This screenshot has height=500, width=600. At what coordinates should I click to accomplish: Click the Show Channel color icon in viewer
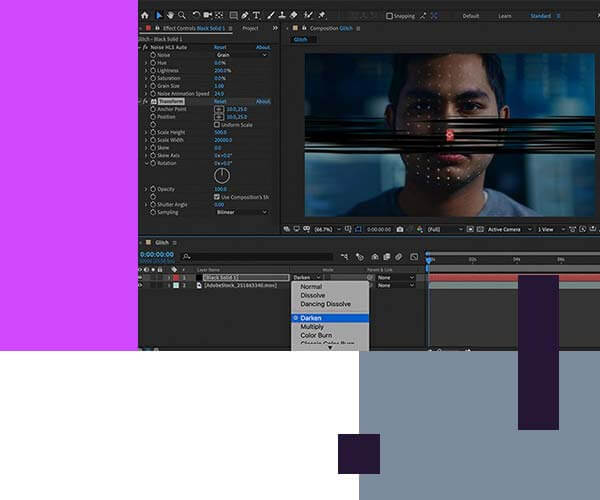[x=420, y=229]
